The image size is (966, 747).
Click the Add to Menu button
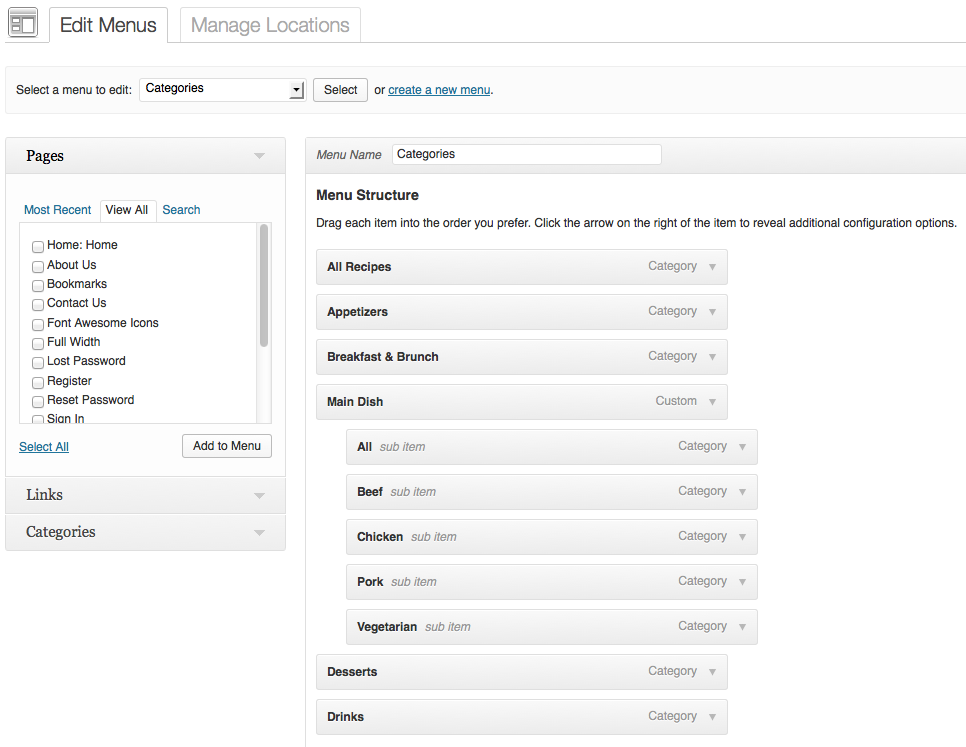click(x=227, y=446)
